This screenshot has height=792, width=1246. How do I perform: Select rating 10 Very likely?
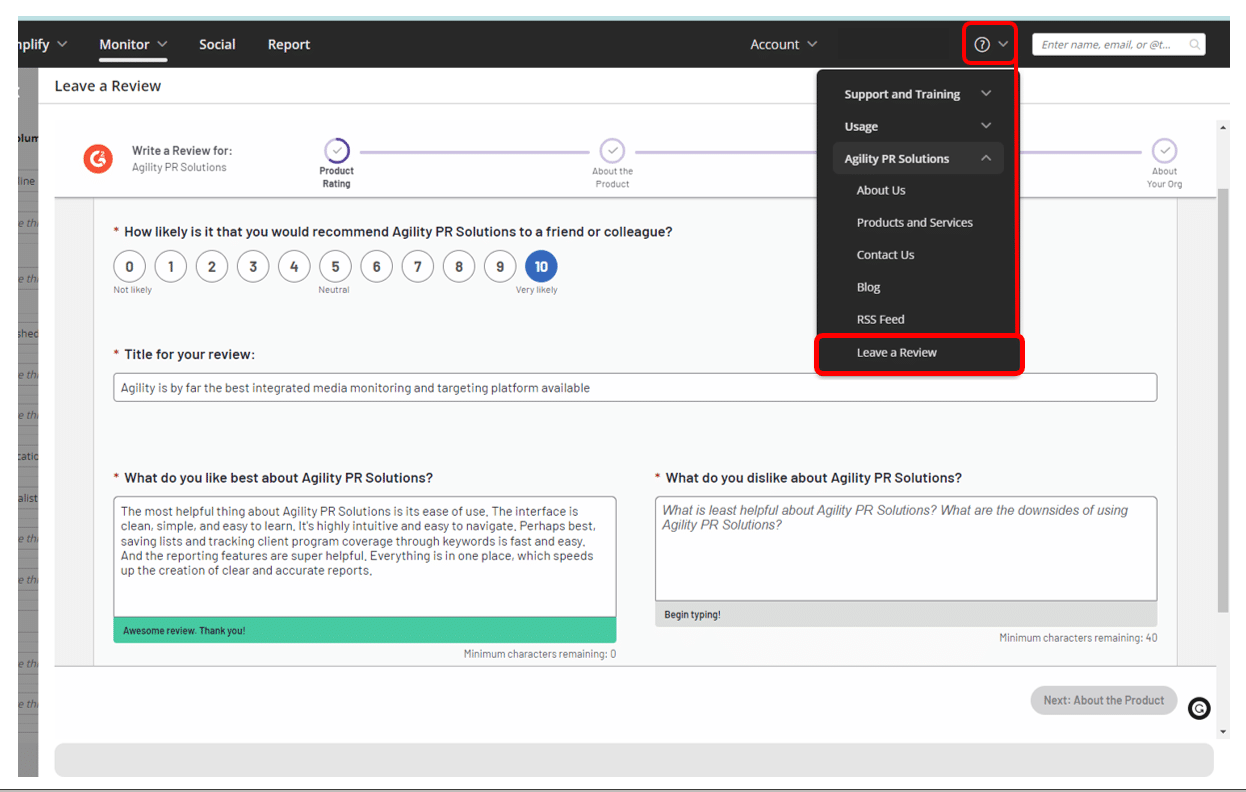(541, 267)
